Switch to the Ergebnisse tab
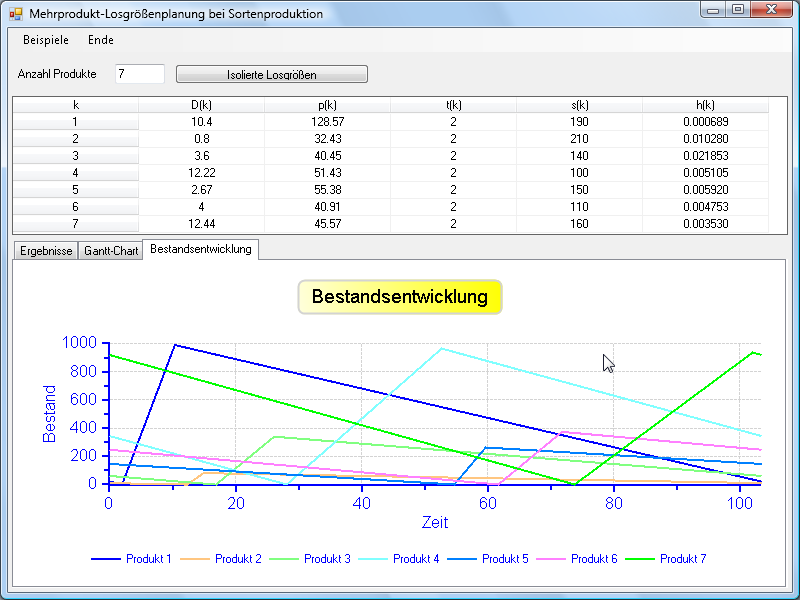 click(x=45, y=251)
